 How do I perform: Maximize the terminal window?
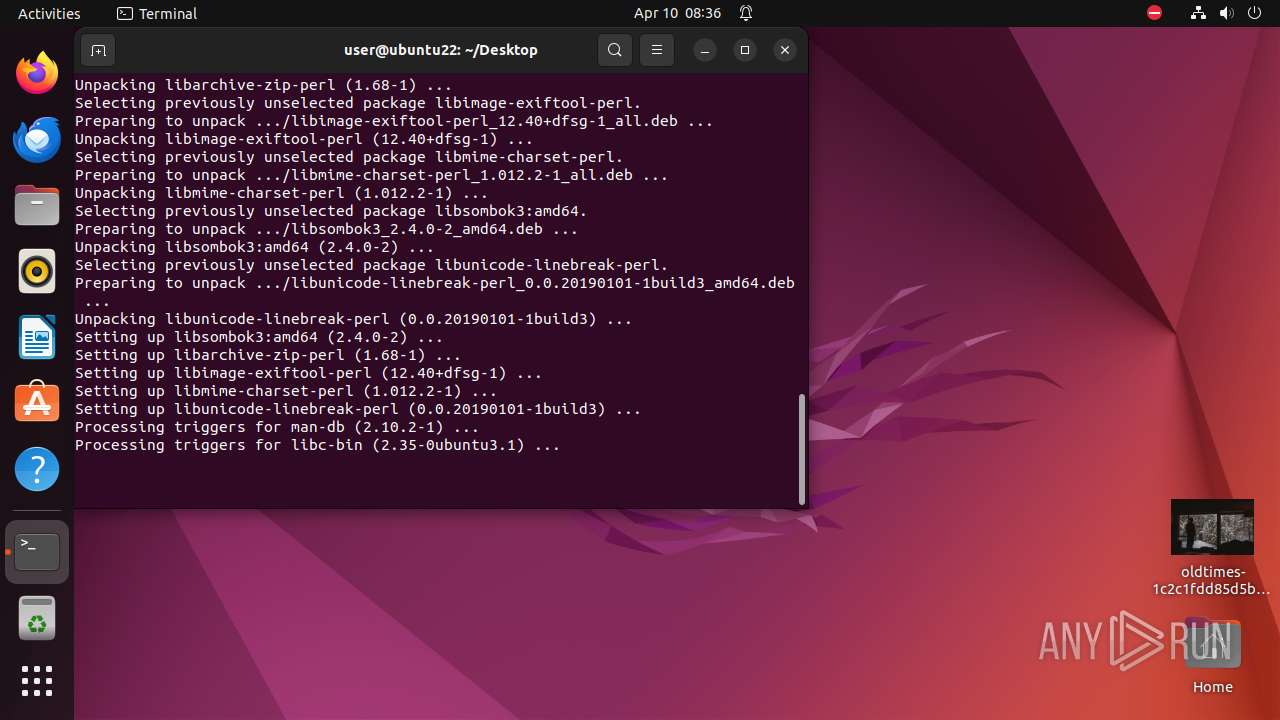click(745, 50)
